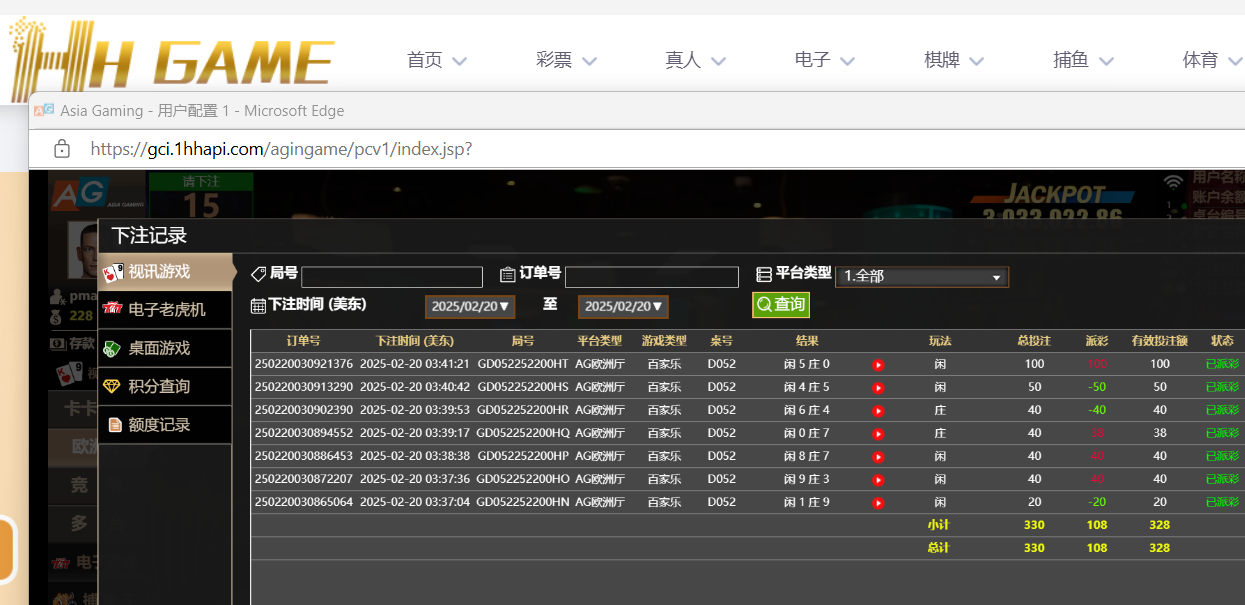Image resolution: width=1245 pixels, height=605 pixels.
Task: Click the site padlock icon in address bar
Action: [x=62, y=149]
